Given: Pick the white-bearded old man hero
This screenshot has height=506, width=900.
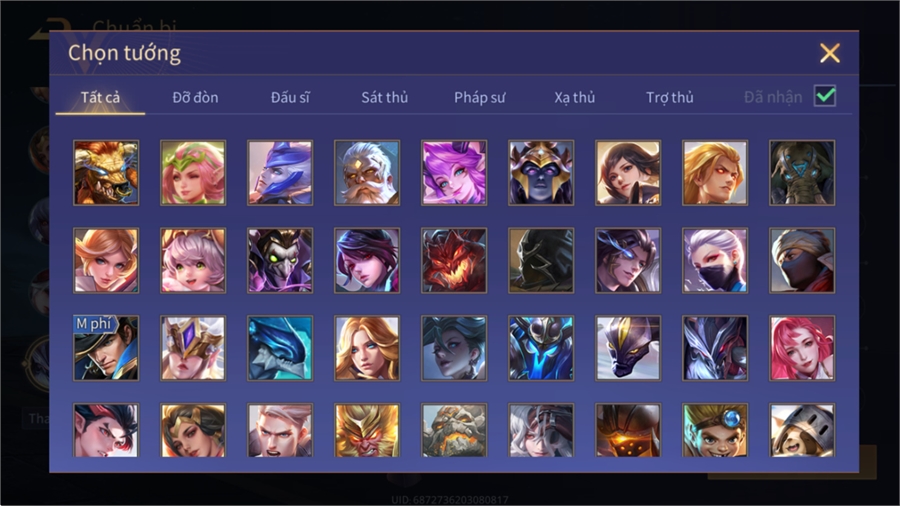Looking at the screenshot, I should [x=367, y=173].
